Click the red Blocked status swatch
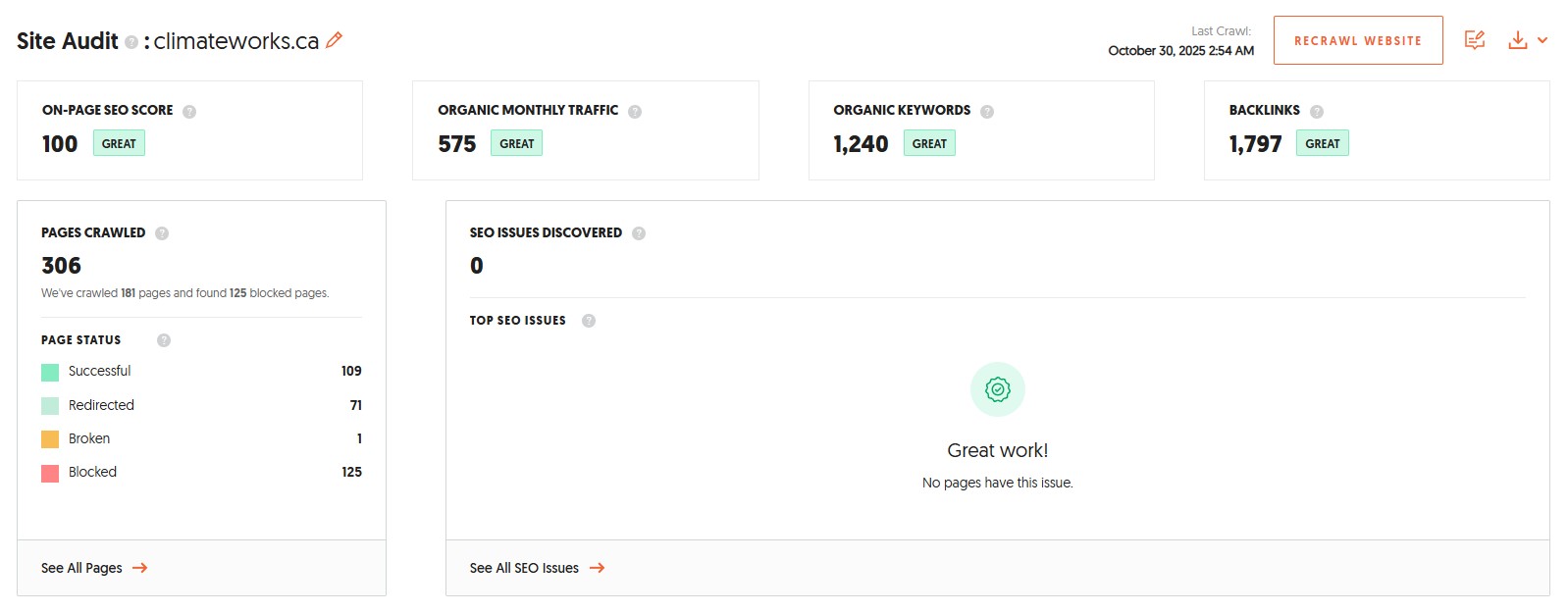The width and height of the screenshot is (1568, 613). click(50, 473)
